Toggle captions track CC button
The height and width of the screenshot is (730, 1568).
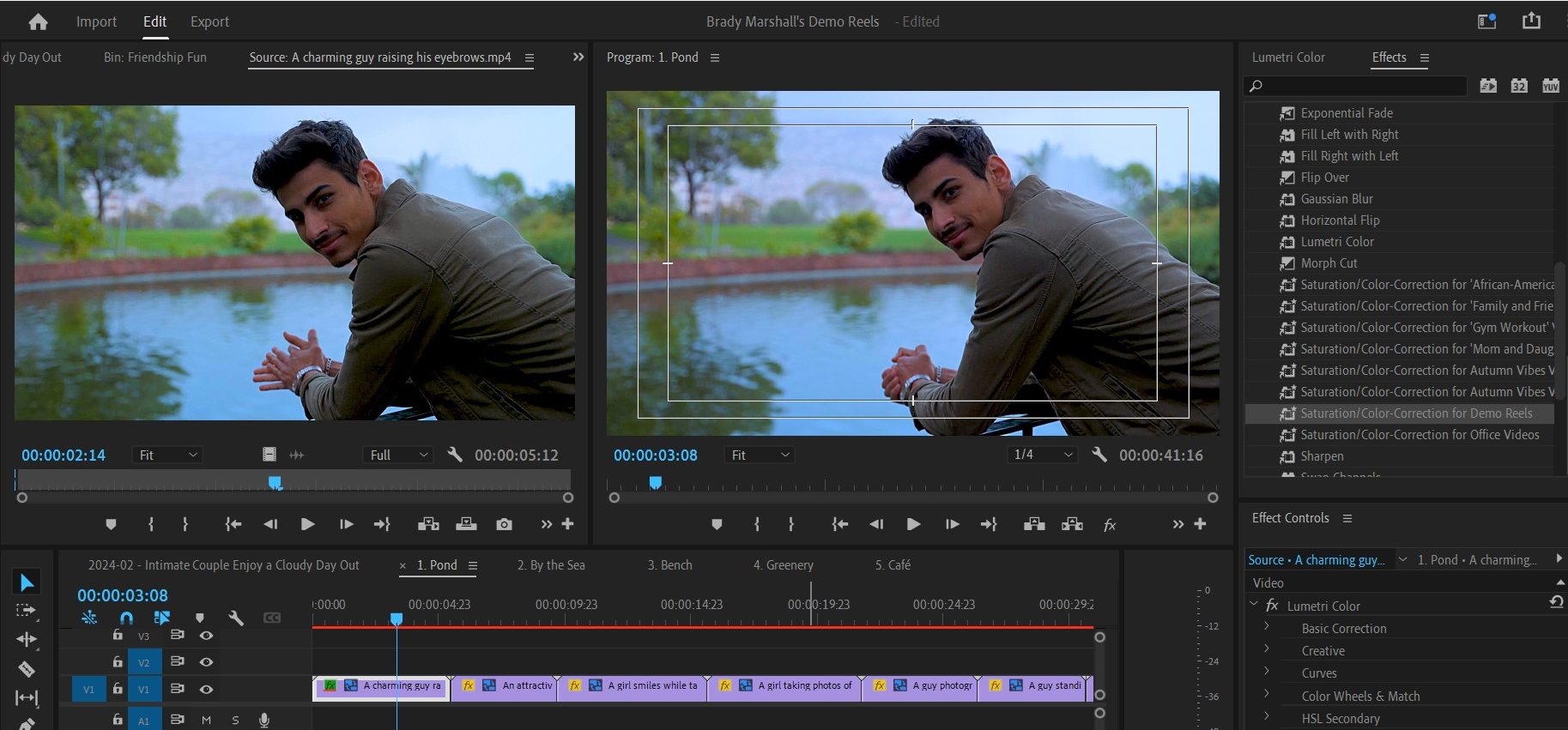click(272, 618)
